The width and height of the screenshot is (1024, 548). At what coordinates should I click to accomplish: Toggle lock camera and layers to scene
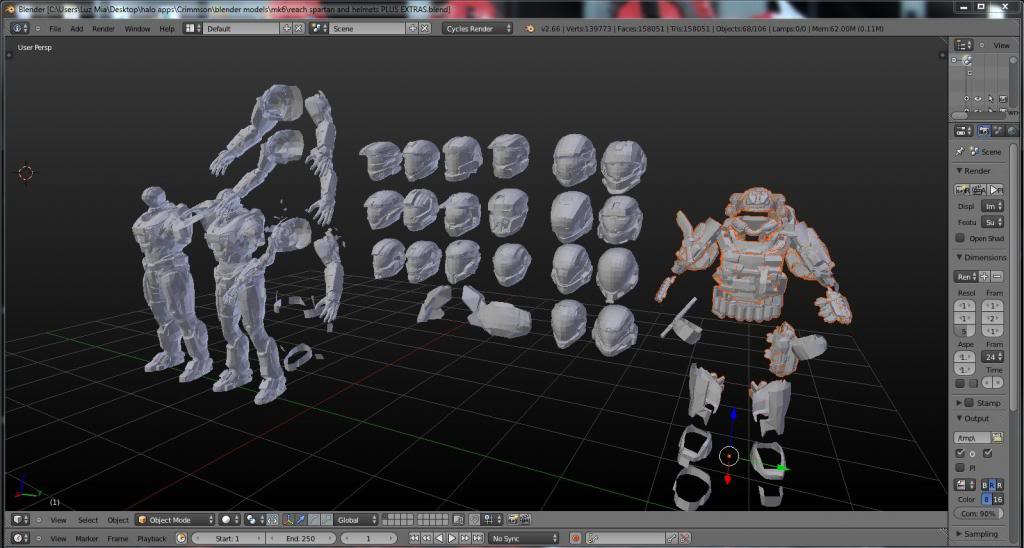pyautogui.click(x=458, y=520)
